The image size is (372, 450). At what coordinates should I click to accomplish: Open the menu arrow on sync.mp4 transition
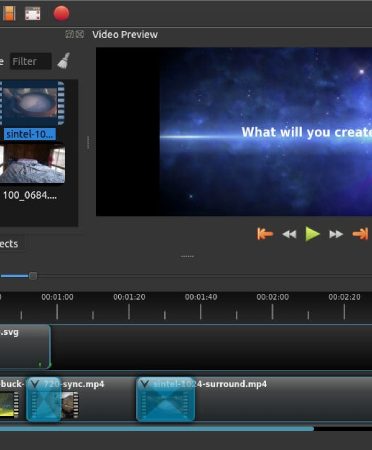coord(35,384)
